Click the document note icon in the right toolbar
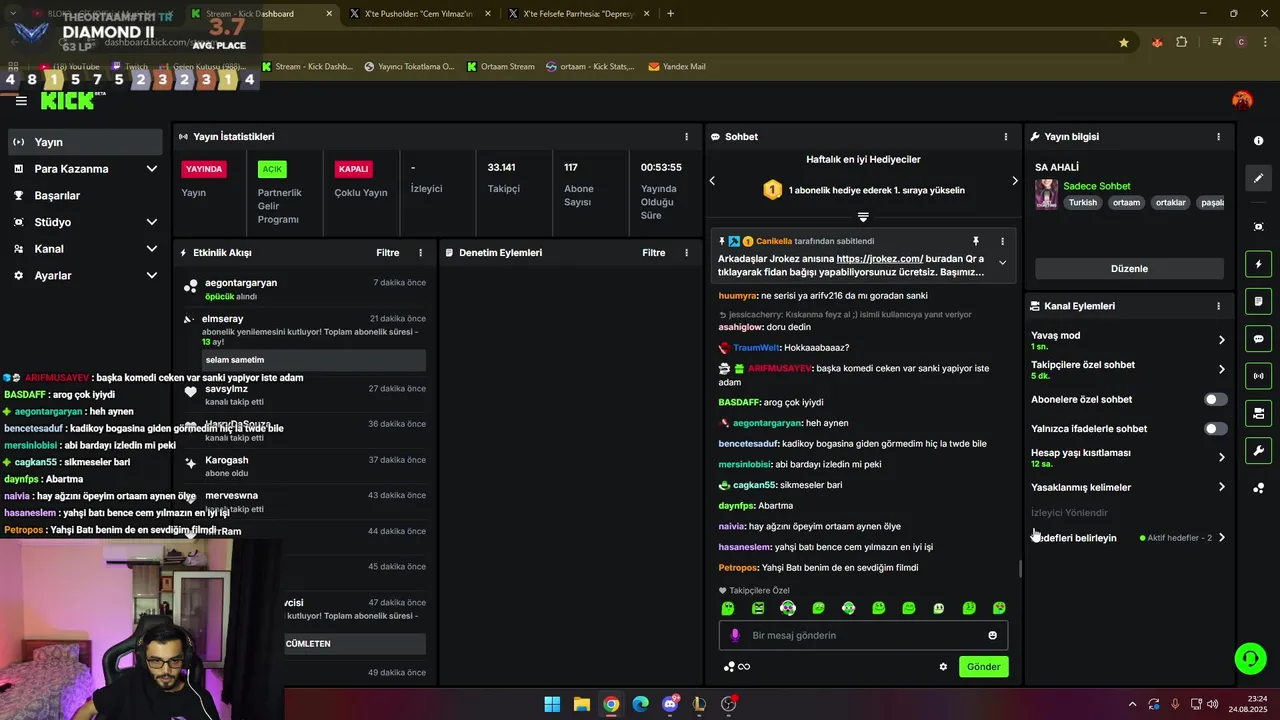Viewport: 1280px width, 720px height. click(1258, 301)
